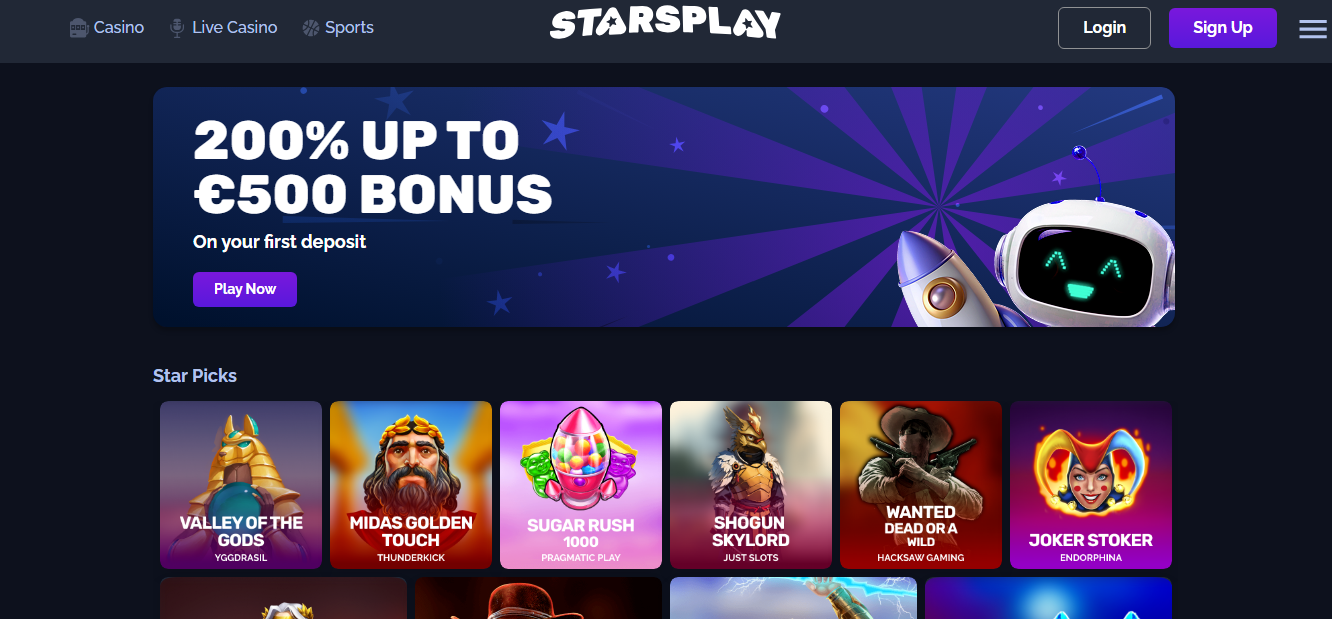This screenshot has height=619, width=1332.
Task: Click Play Now on bonus banner
Action: (x=245, y=289)
